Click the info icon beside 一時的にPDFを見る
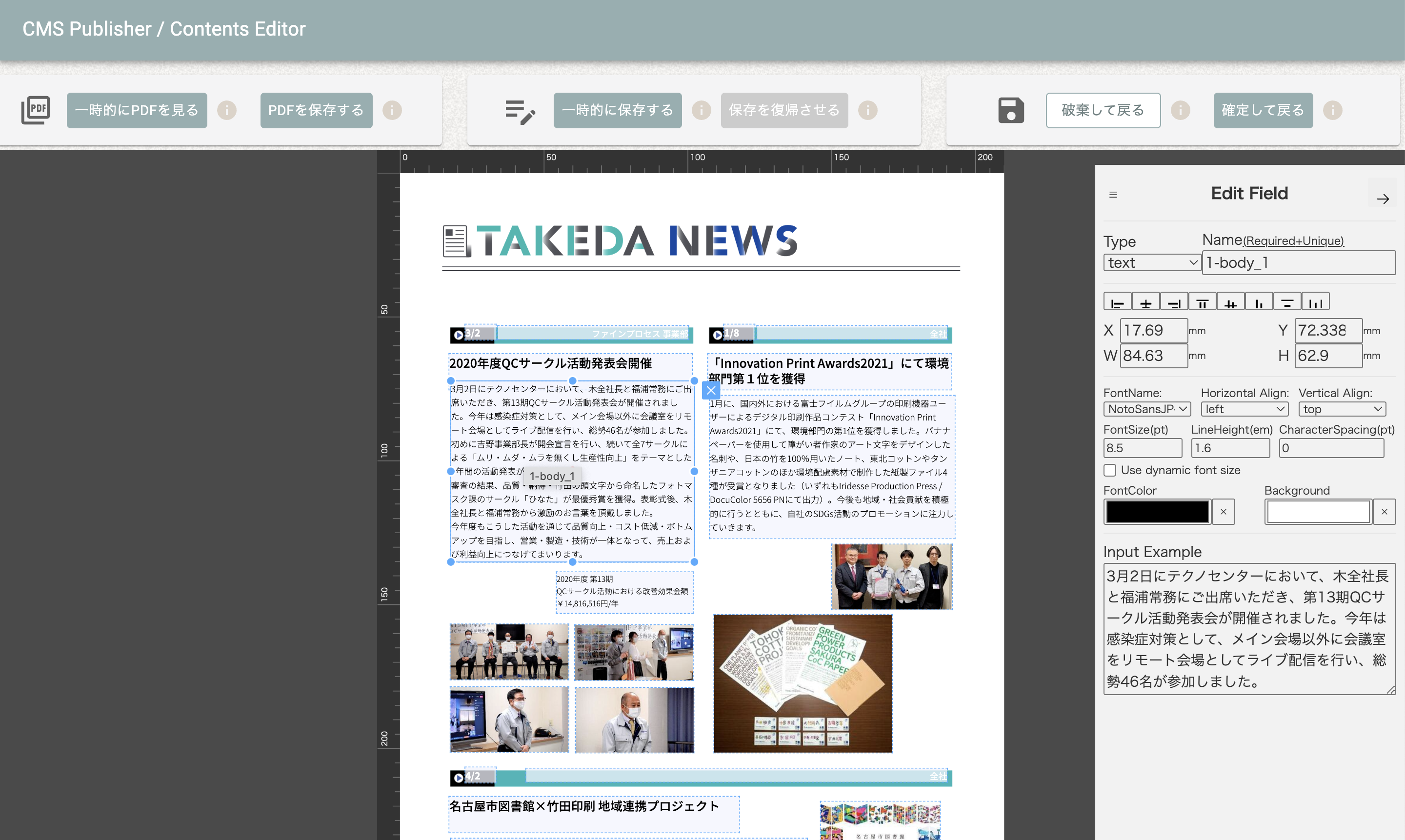 227,110
